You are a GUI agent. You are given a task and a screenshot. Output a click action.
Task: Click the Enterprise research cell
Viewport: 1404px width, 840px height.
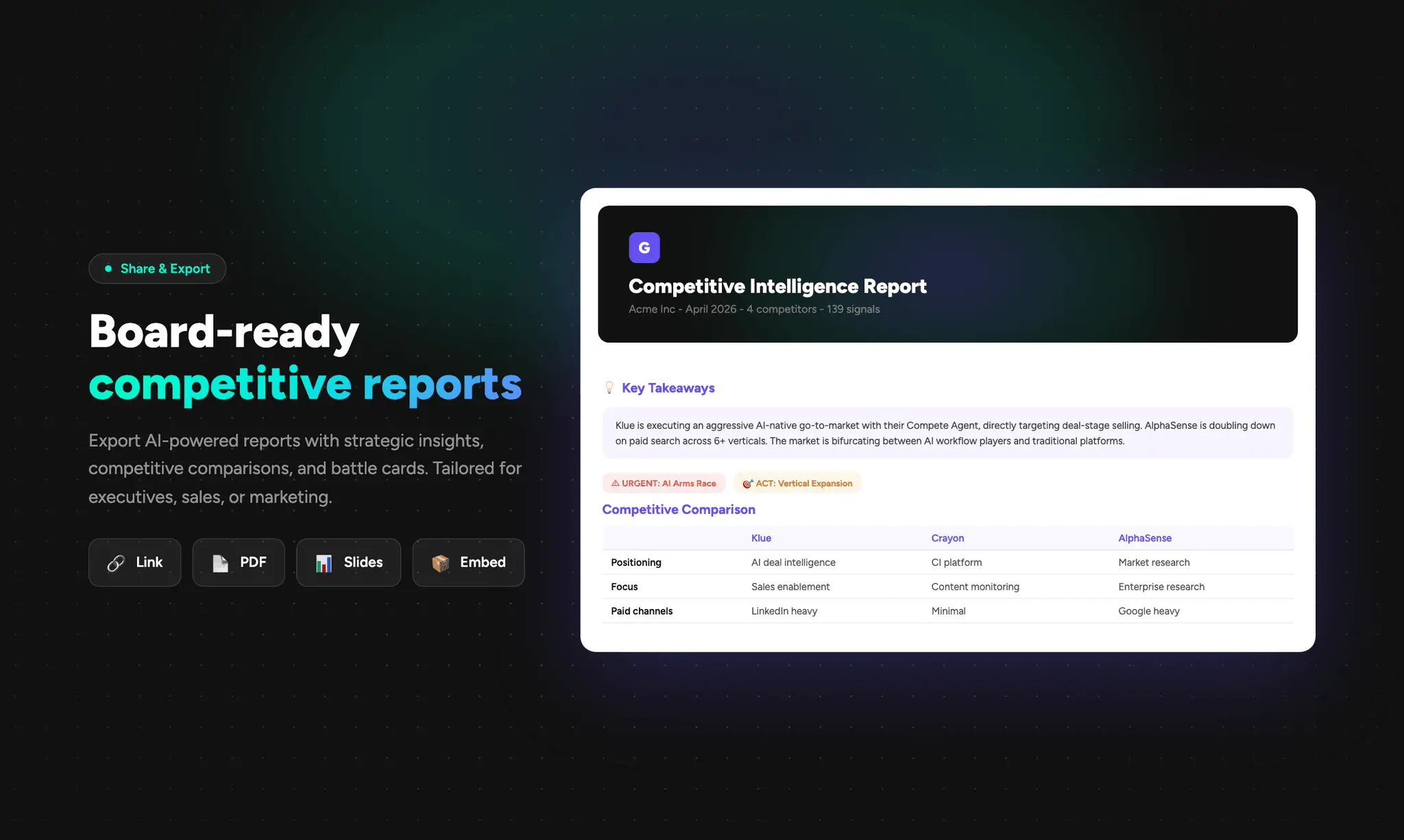tap(1161, 586)
